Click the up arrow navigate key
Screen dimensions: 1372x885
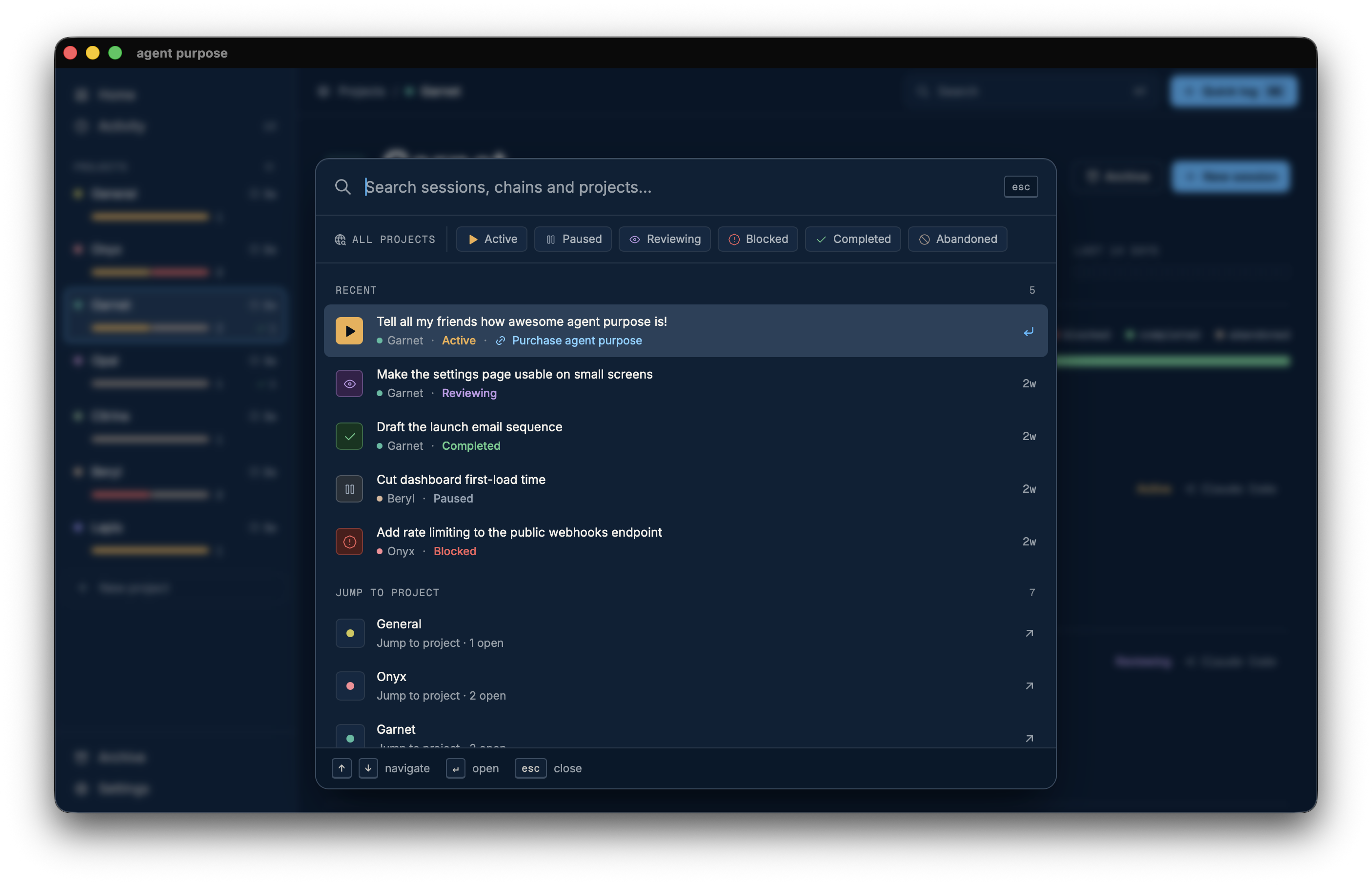(x=341, y=768)
